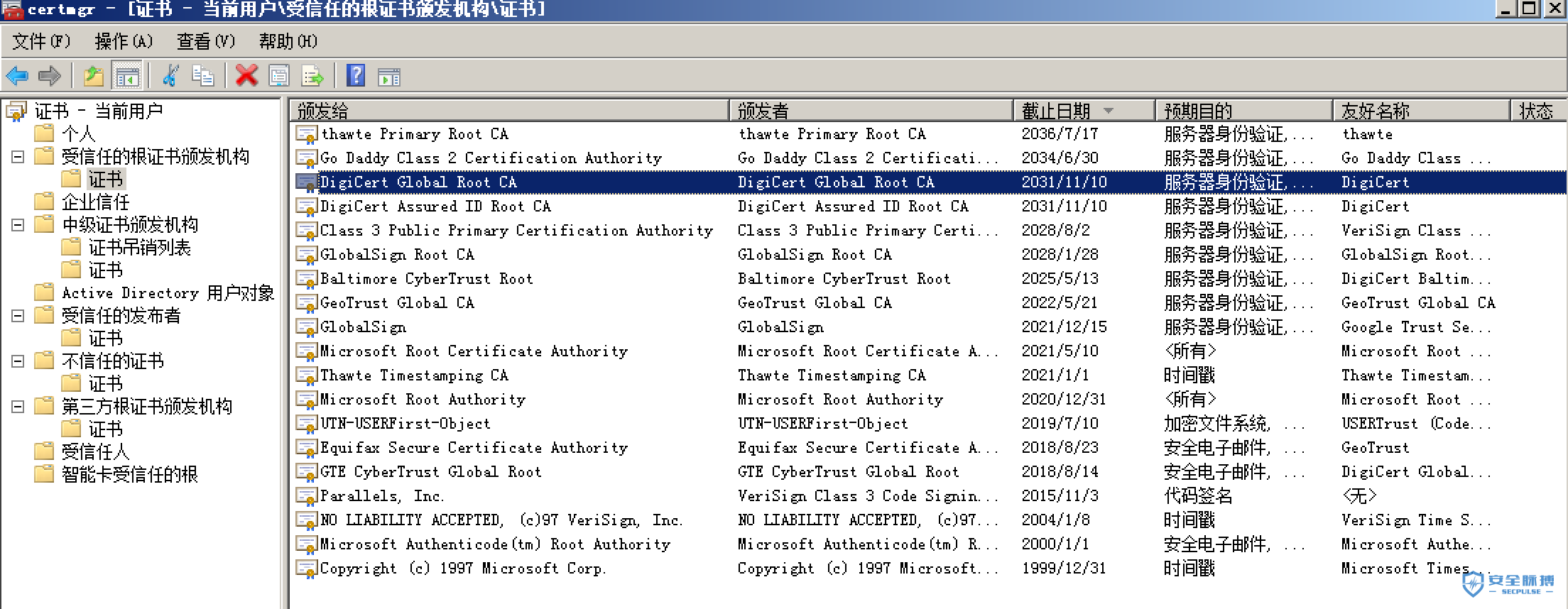Collapse the 不信任的证书 tree node
Image resolution: width=1568 pixels, height=609 pixels.
(18, 361)
